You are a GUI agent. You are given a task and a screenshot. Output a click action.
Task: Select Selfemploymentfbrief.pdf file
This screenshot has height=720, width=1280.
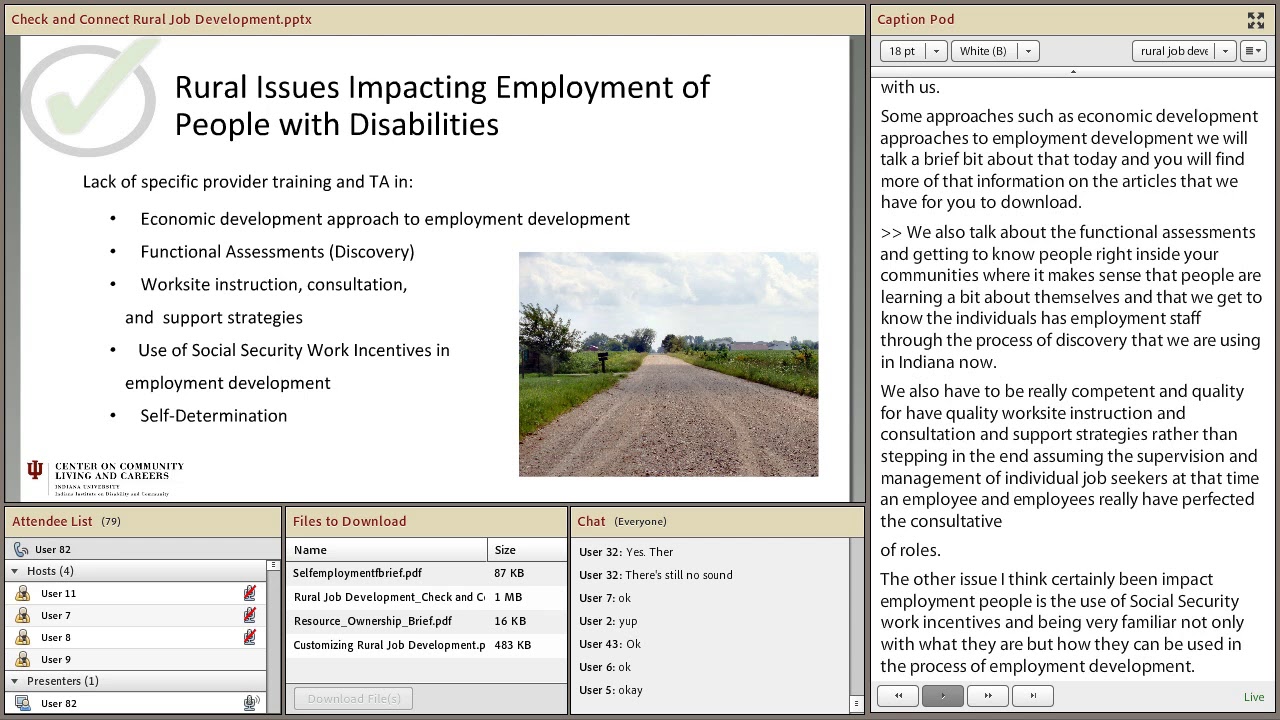point(426,573)
